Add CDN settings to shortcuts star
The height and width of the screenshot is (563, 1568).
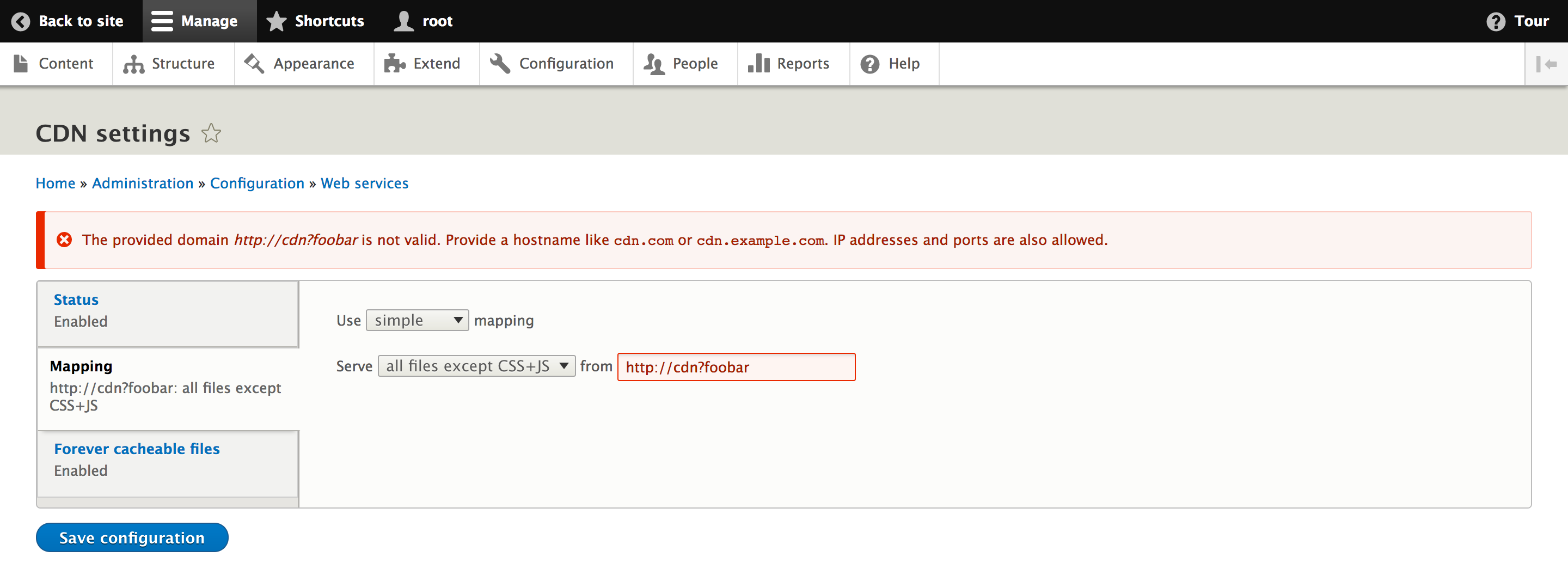point(211,133)
